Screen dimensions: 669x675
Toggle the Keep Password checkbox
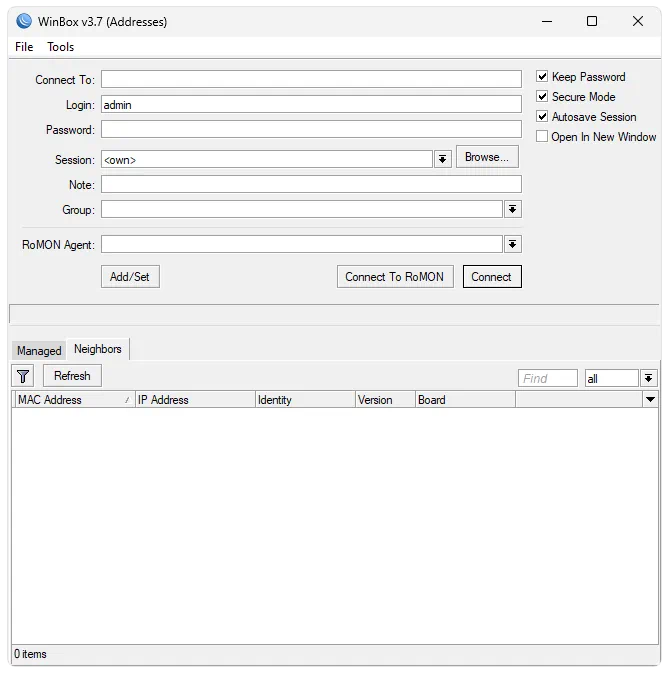point(542,77)
